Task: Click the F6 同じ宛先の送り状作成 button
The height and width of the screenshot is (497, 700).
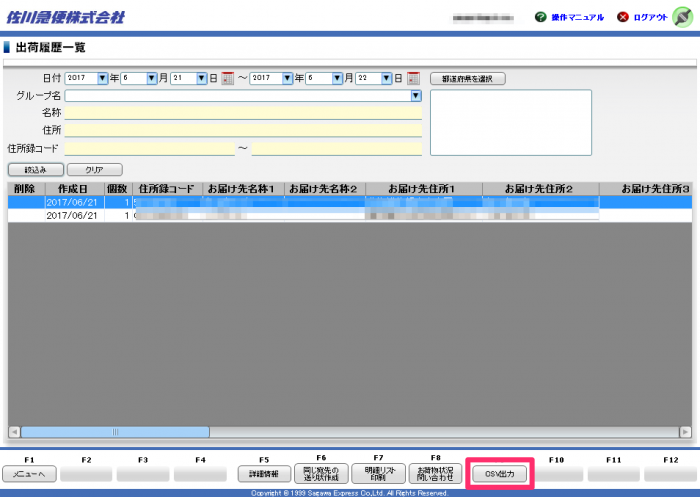Action: [321, 474]
